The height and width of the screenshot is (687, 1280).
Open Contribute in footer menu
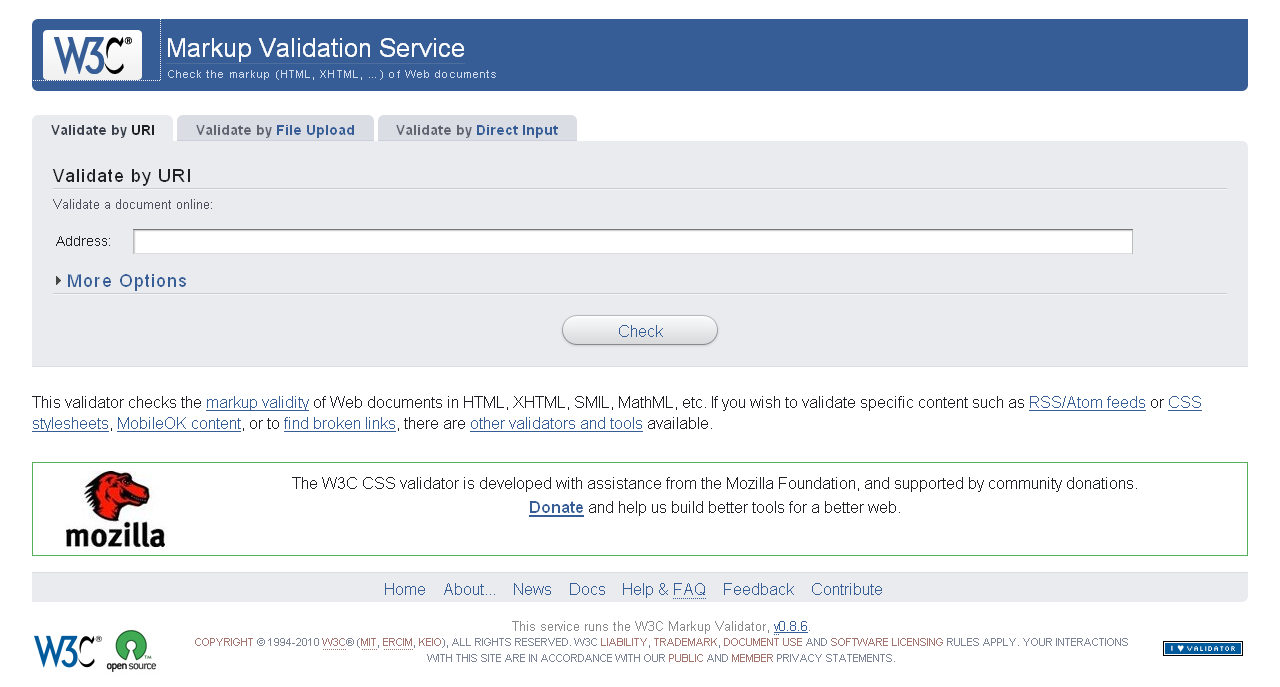tap(847, 590)
